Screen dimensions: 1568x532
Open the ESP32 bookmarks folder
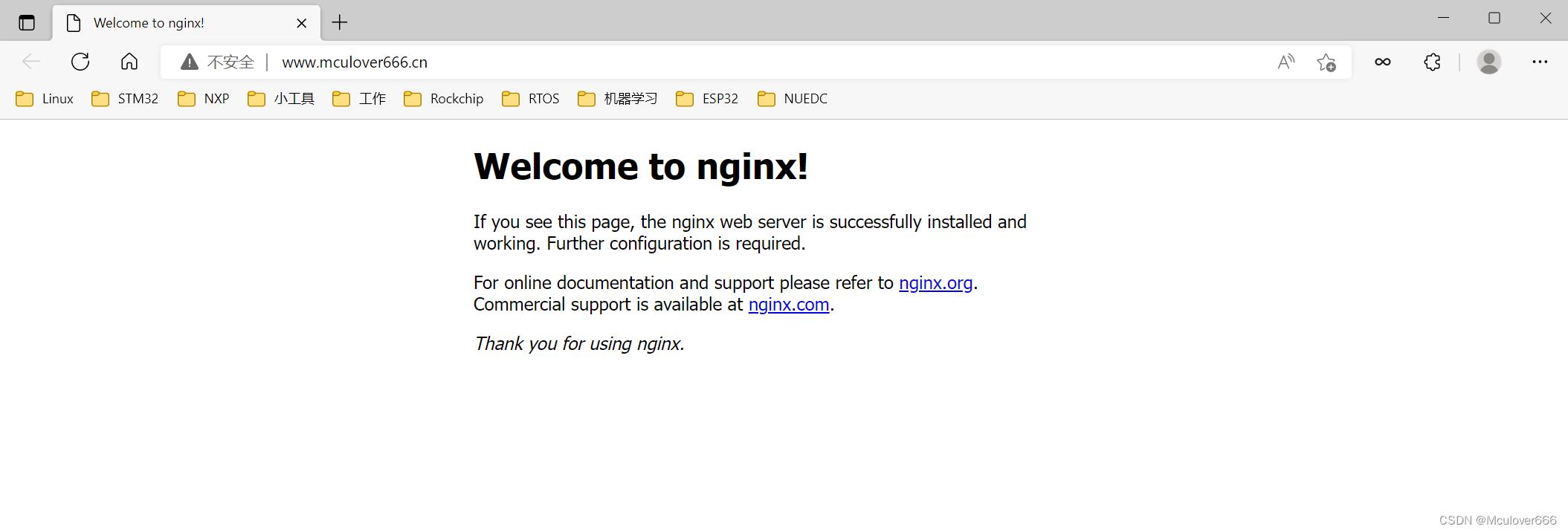707,99
